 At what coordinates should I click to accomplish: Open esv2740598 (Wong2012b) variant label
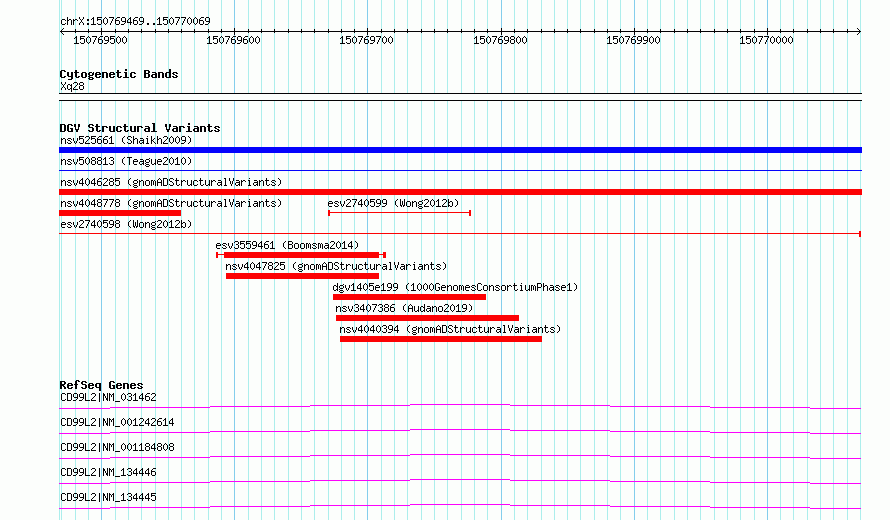(126, 224)
